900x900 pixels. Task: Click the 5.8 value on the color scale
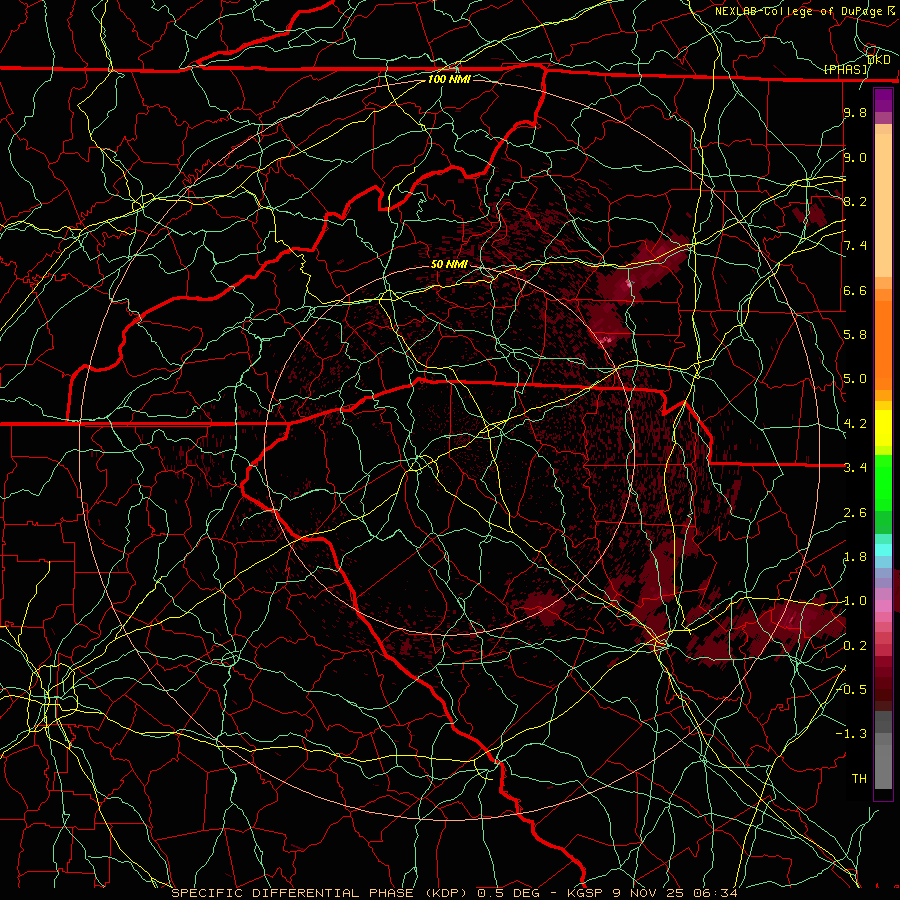click(x=855, y=335)
